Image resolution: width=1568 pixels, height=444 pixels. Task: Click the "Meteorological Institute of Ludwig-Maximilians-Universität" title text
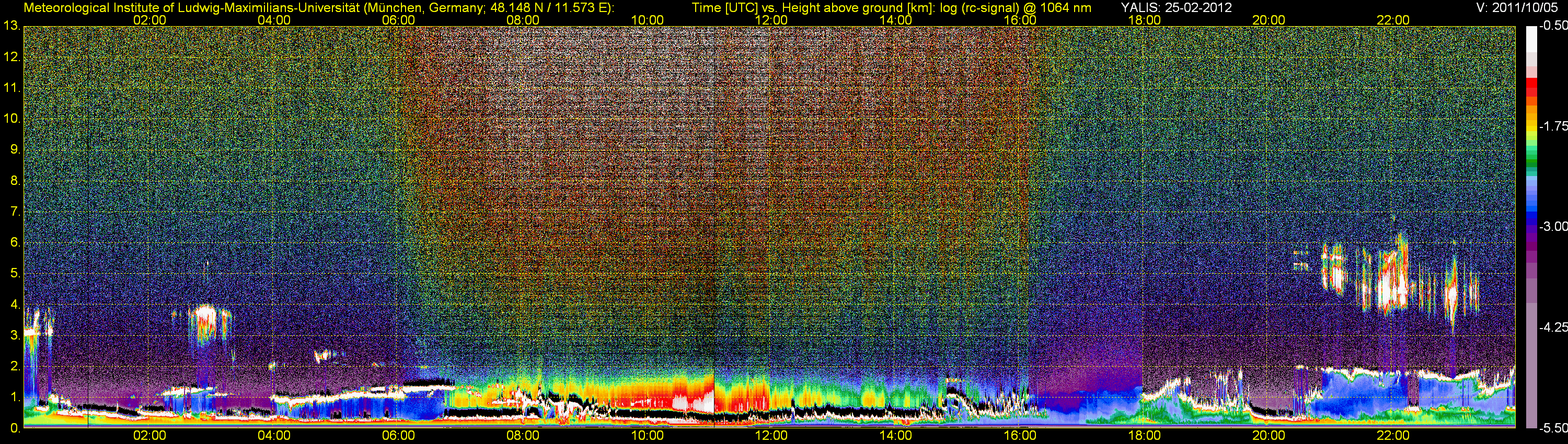(193, 8)
